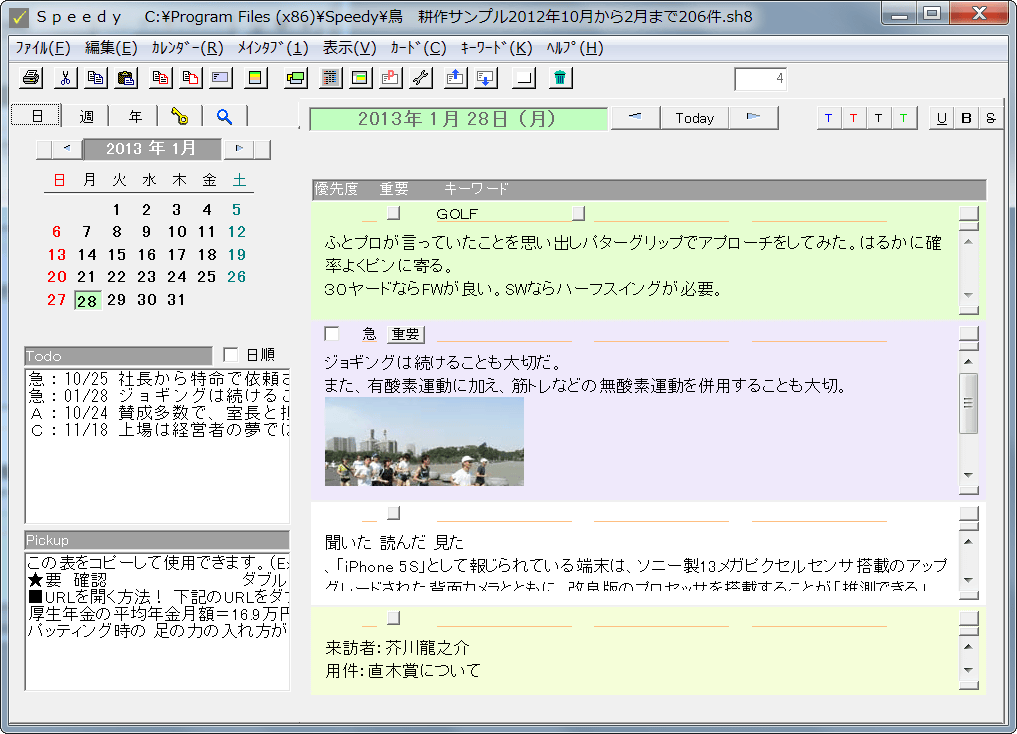Switch to the 年 year tab
The height and width of the screenshot is (734, 1017).
coord(135,116)
